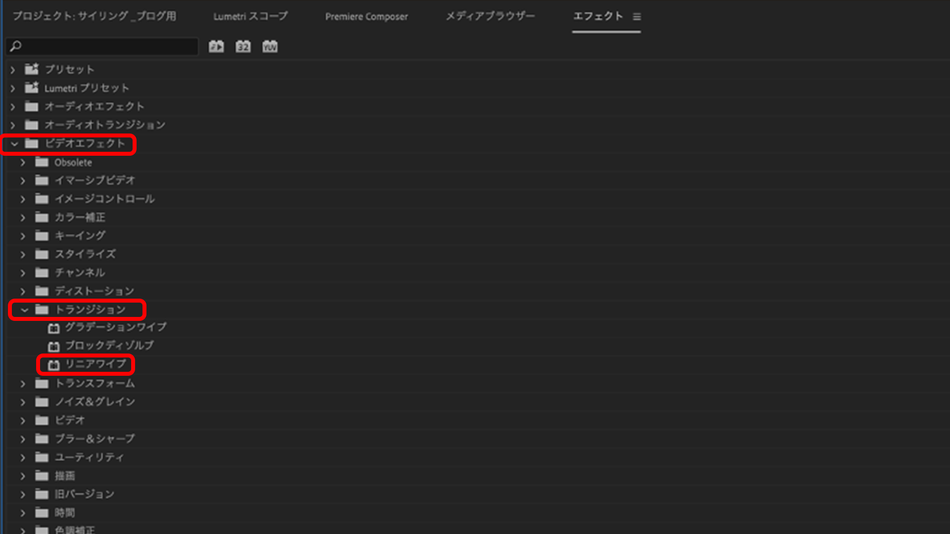Click the ビデオエフェクト folder icon
Image resolution: width=950 pixels, height=534 pixels.
tap(32, 144)
